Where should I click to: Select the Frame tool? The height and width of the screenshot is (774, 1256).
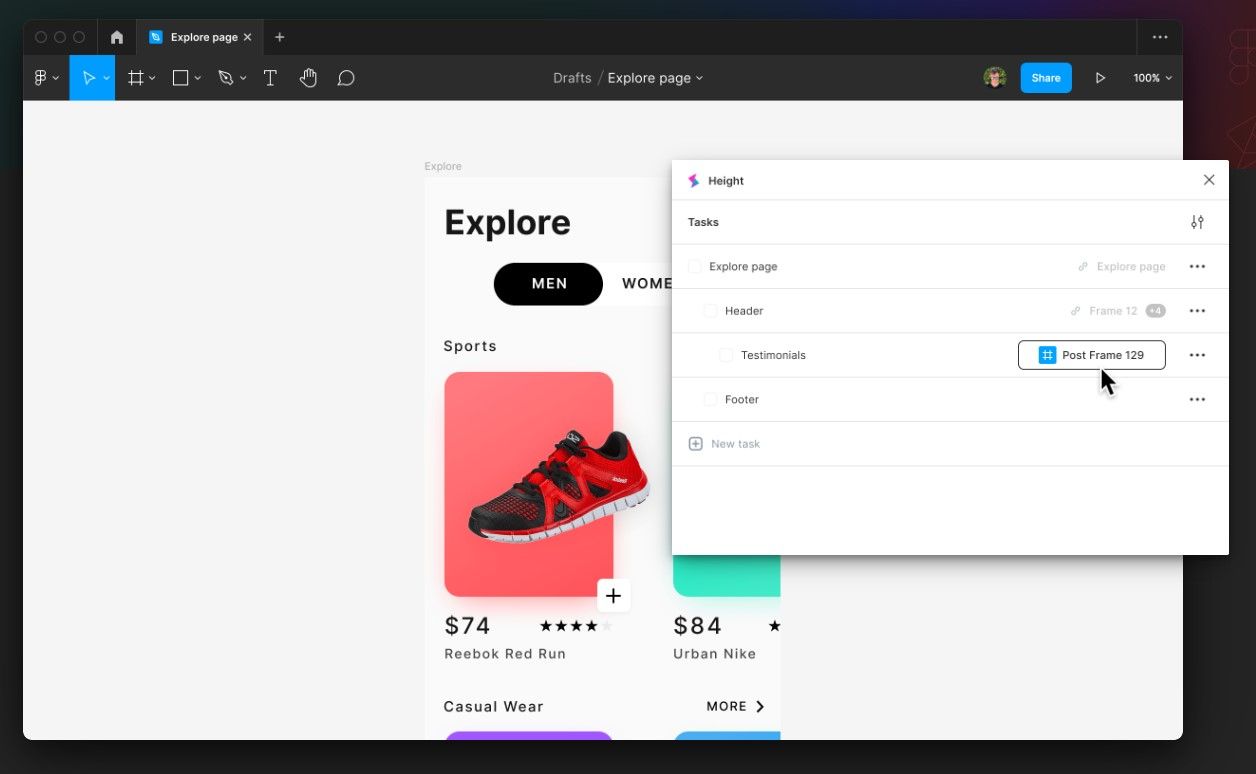click(136, 77)
